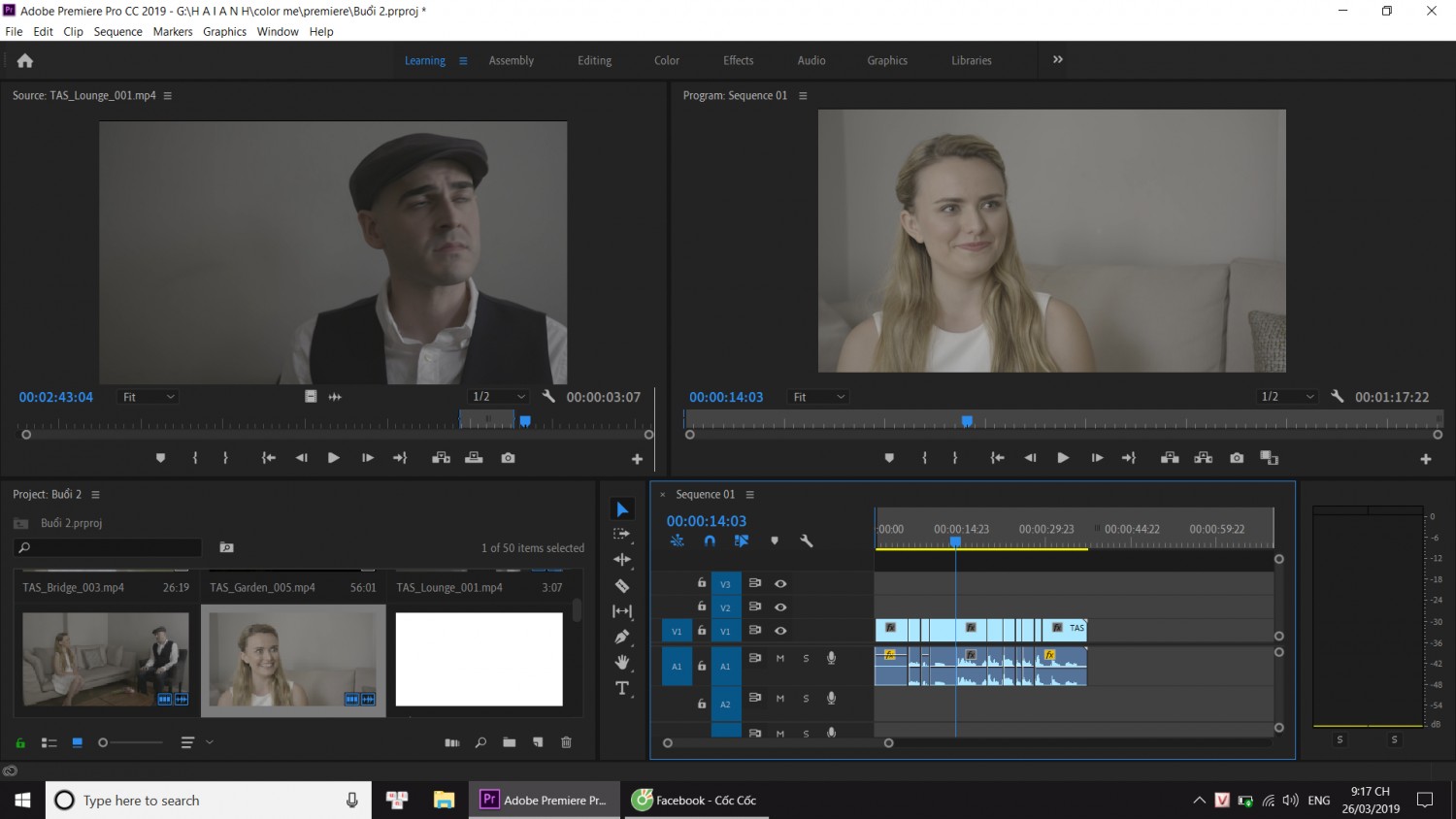The height and width of the screenshot is (819, 1456).
Task: Switch to Color workspace tab
Action: (667, 60)
